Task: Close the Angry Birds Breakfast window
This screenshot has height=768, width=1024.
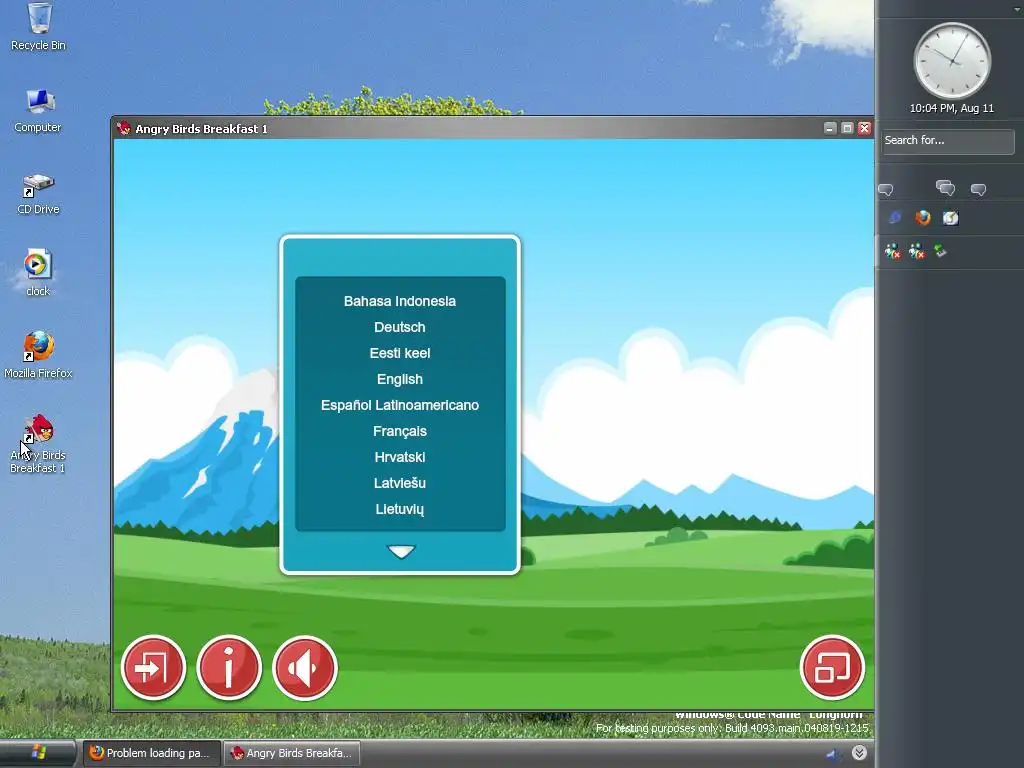Action: point(864,128)
